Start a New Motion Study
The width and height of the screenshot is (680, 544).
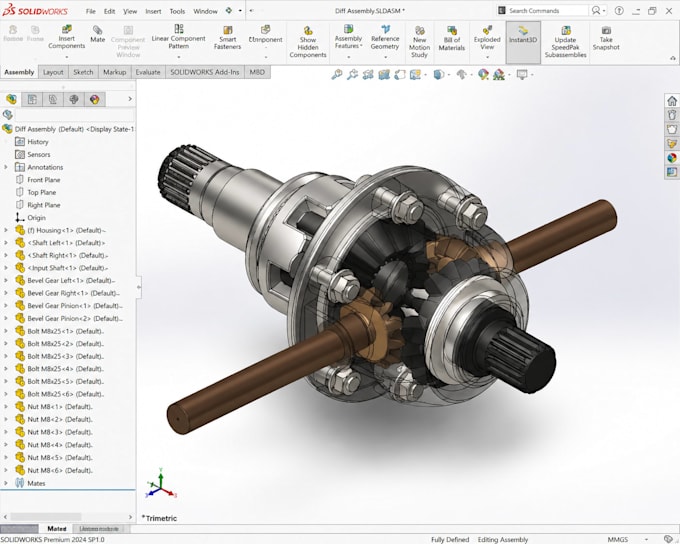[x=419, y=42]
